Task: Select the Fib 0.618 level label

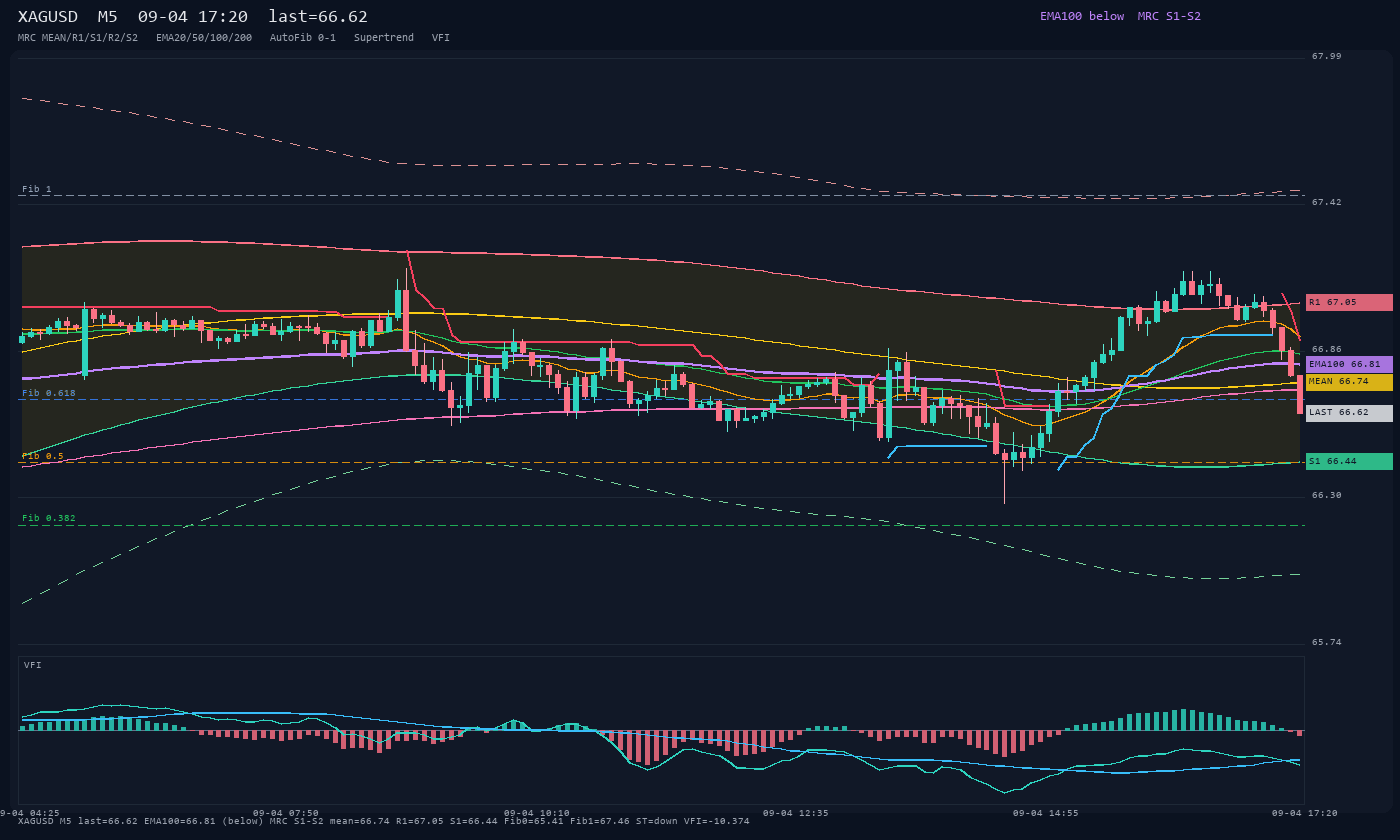Action: 49,393
